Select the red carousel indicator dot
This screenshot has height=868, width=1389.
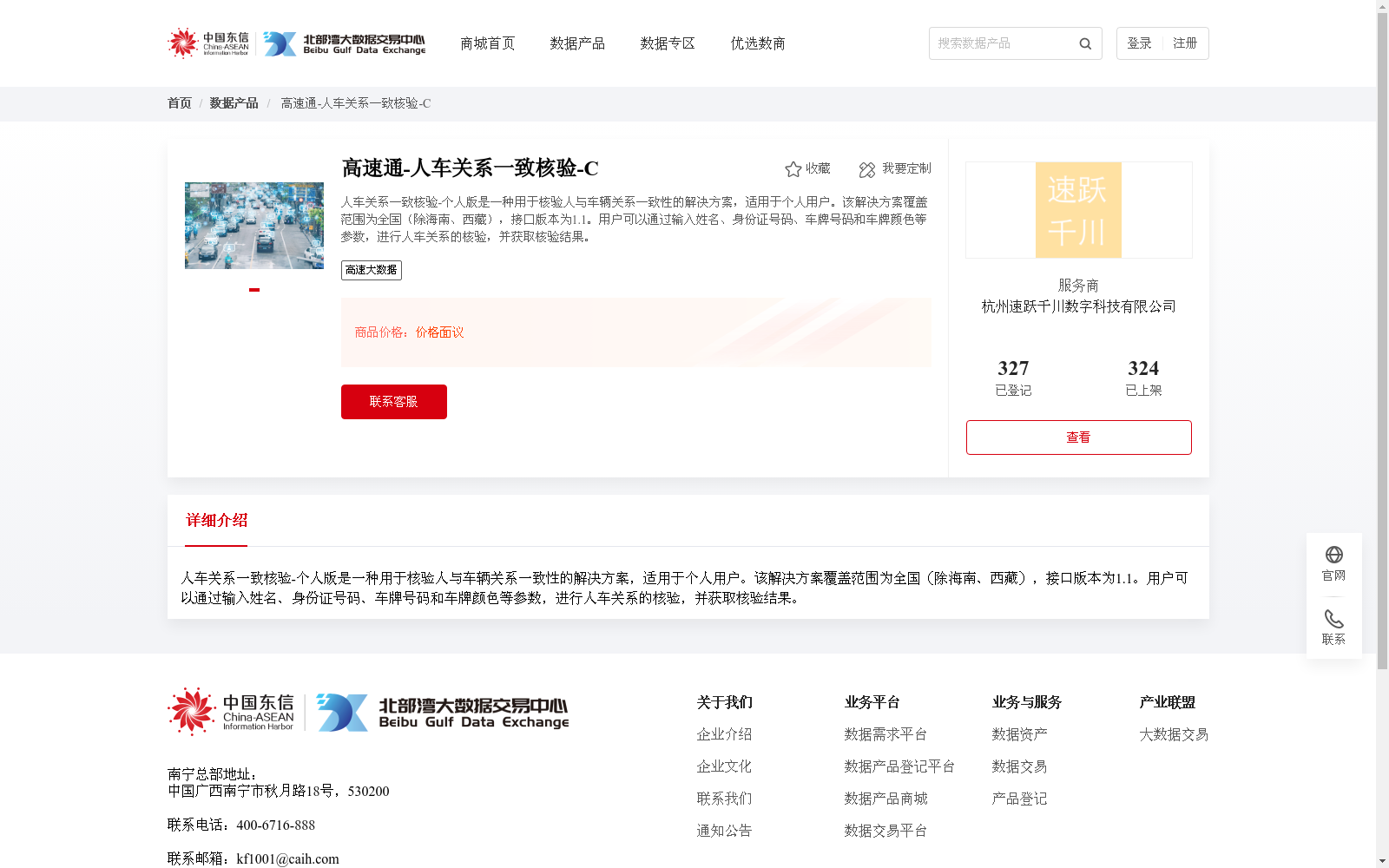tap(254, 290)
